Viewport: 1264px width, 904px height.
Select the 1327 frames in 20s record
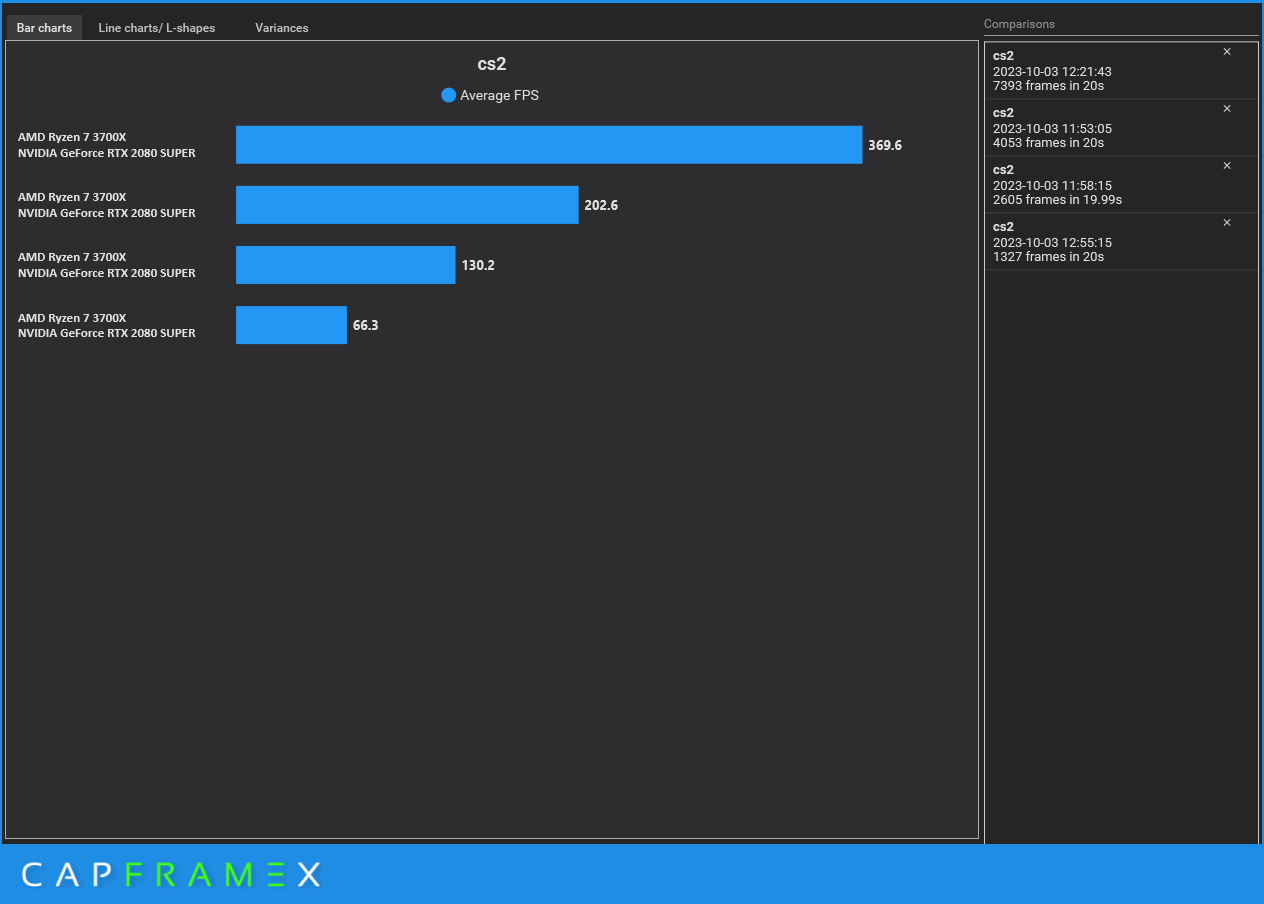tap(1121, 242)
